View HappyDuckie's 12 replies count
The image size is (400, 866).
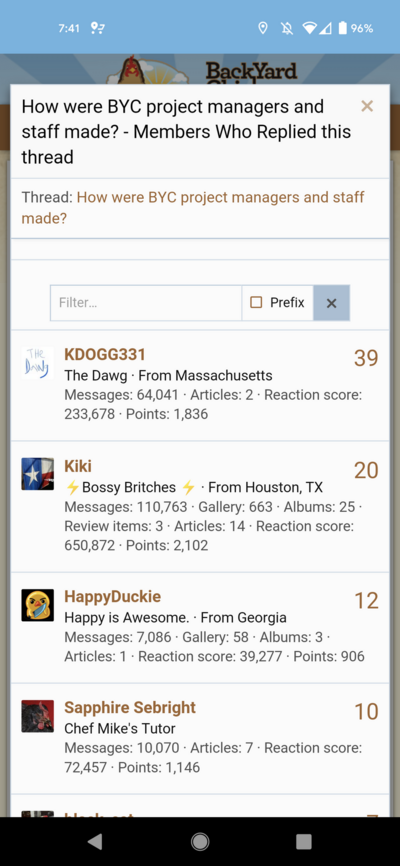(366, 600)
